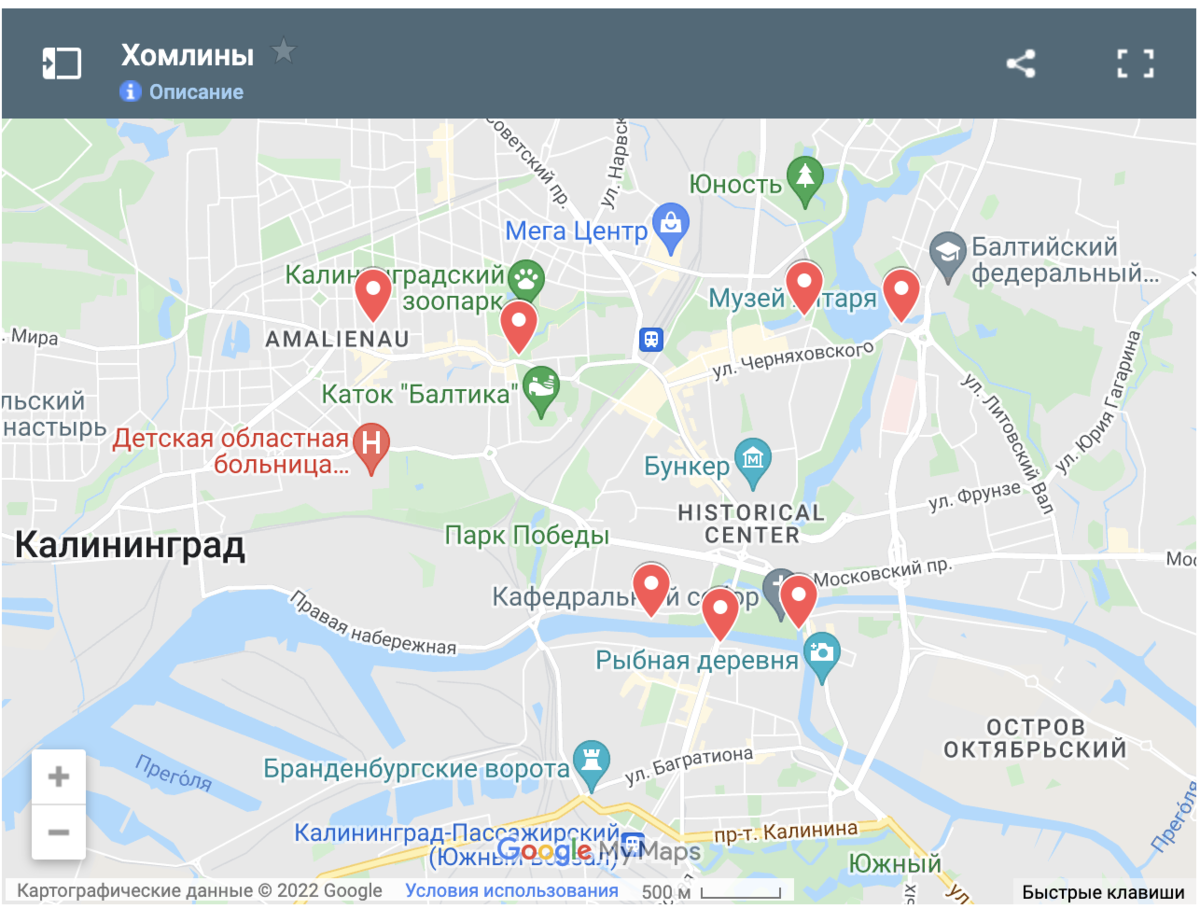The width and height of the screenshot is (1200, 909).
Task: Click the Google My Maps logo
Action: click(598, 852)
